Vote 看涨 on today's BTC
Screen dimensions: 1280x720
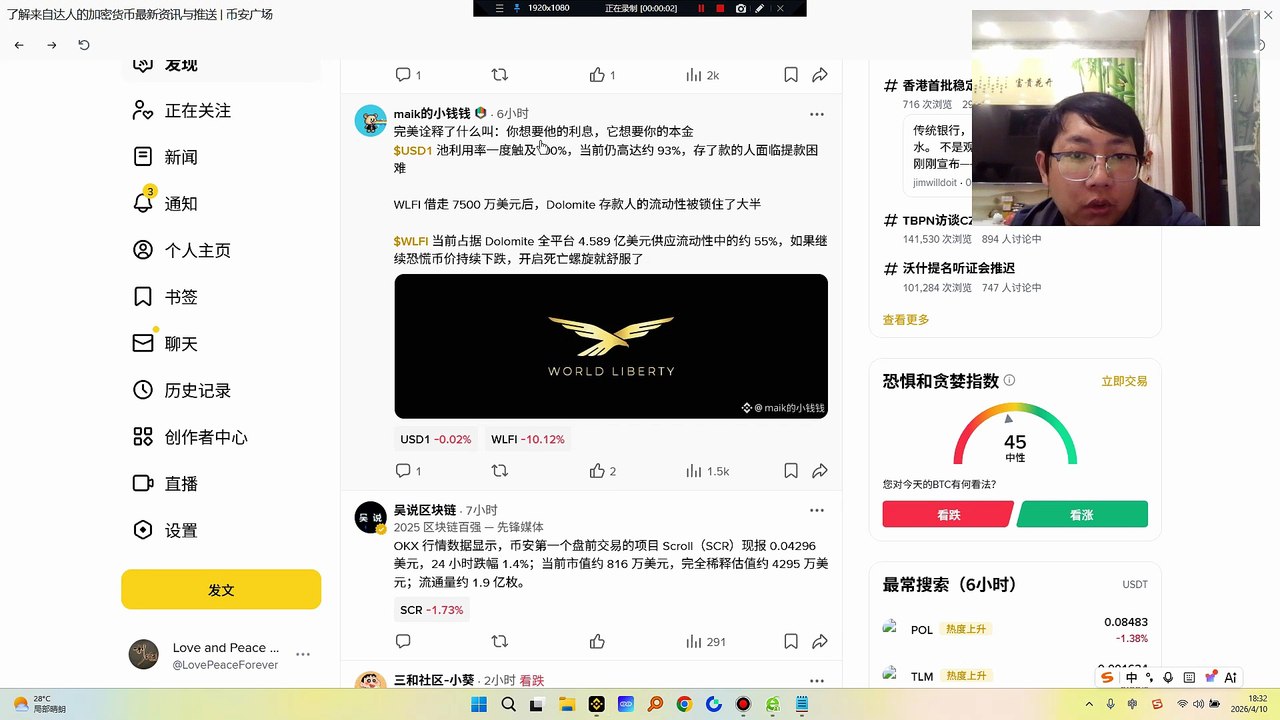(x=1082, y=515)
